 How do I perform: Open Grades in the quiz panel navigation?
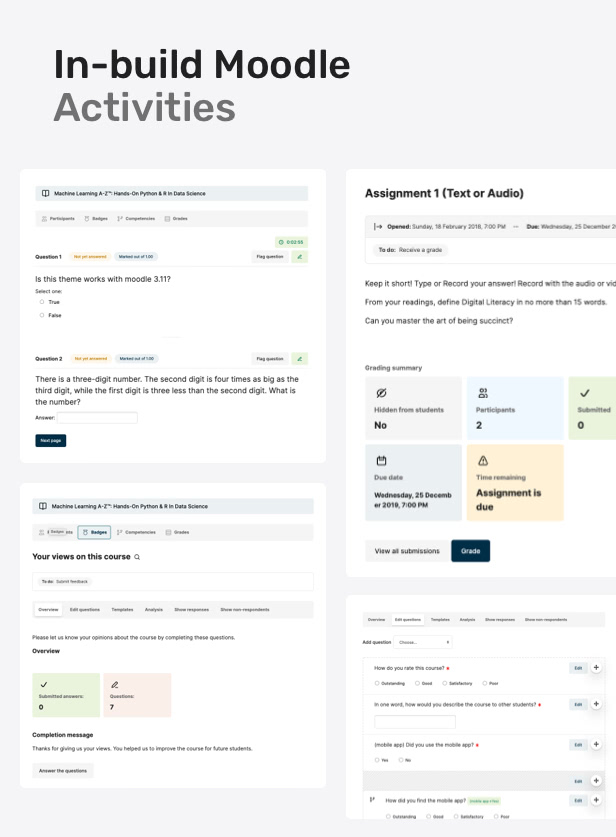(x=176, y=219)
